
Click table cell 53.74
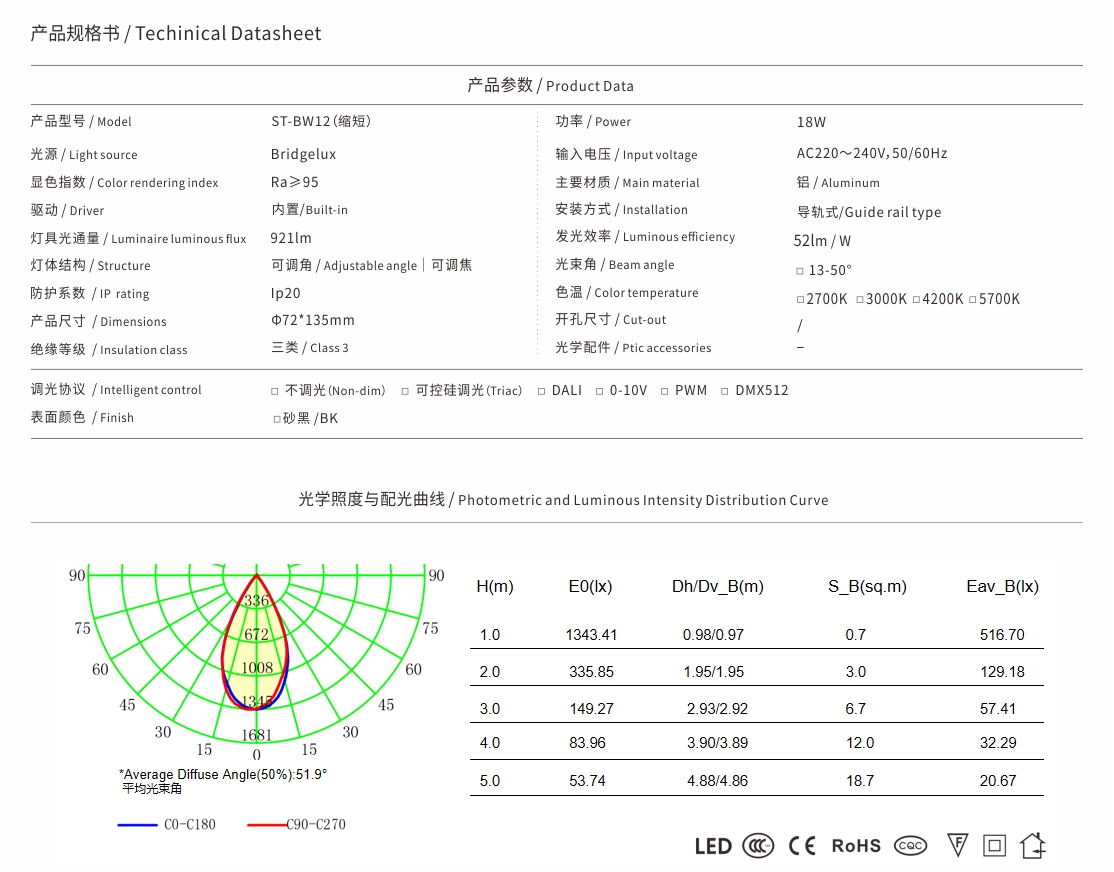coord(587,781)
